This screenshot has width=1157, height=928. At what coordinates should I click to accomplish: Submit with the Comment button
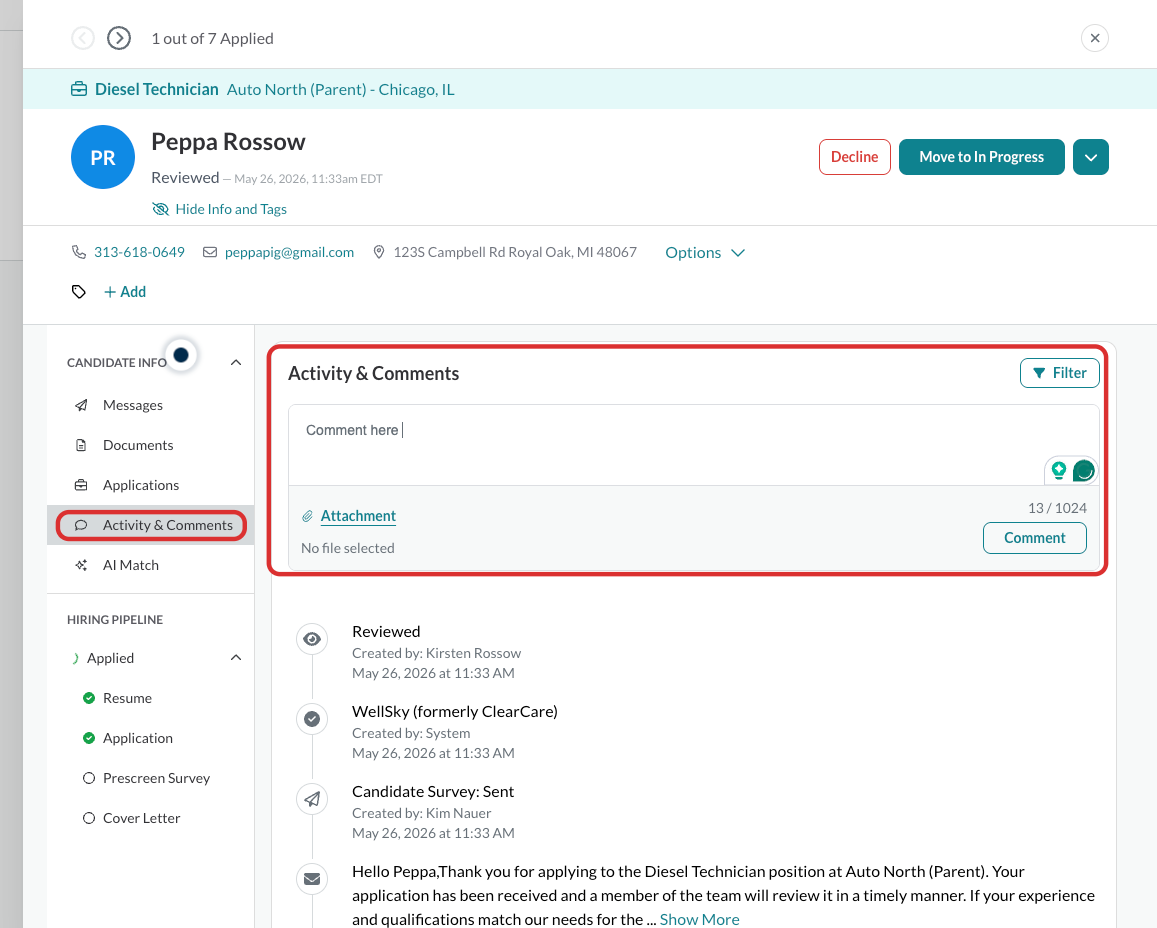[1035, 538]
